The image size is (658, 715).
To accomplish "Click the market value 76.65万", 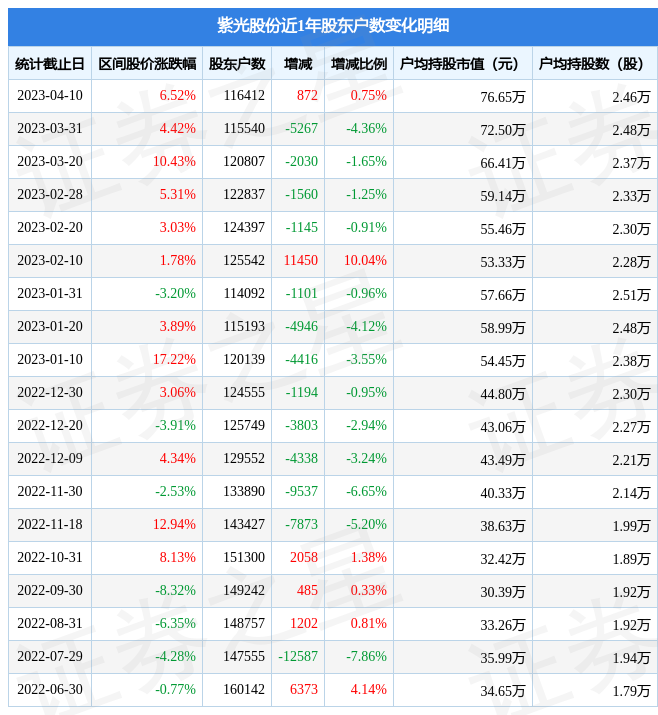I will (x=503, y=97).
